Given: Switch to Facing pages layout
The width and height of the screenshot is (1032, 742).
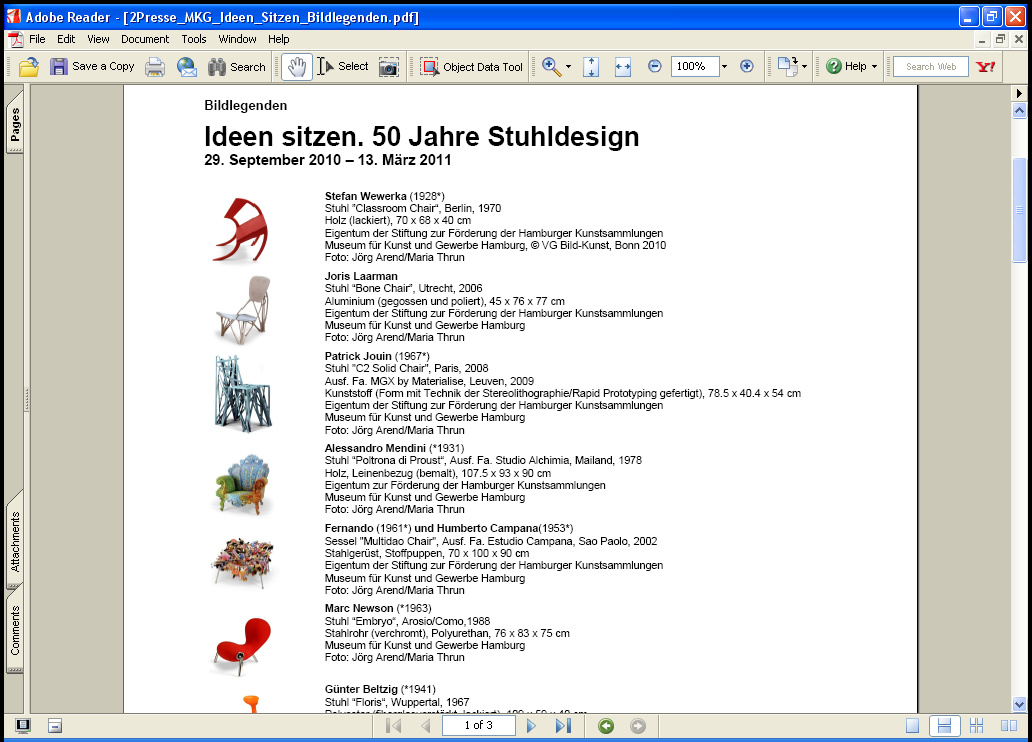Looking at the screenshot, I should 1009,726.
